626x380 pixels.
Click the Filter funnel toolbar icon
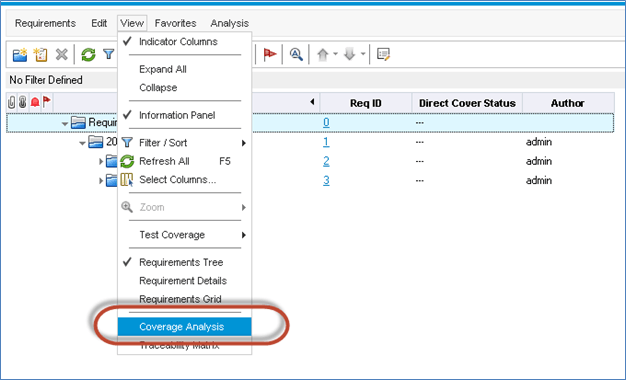(109, 54)
